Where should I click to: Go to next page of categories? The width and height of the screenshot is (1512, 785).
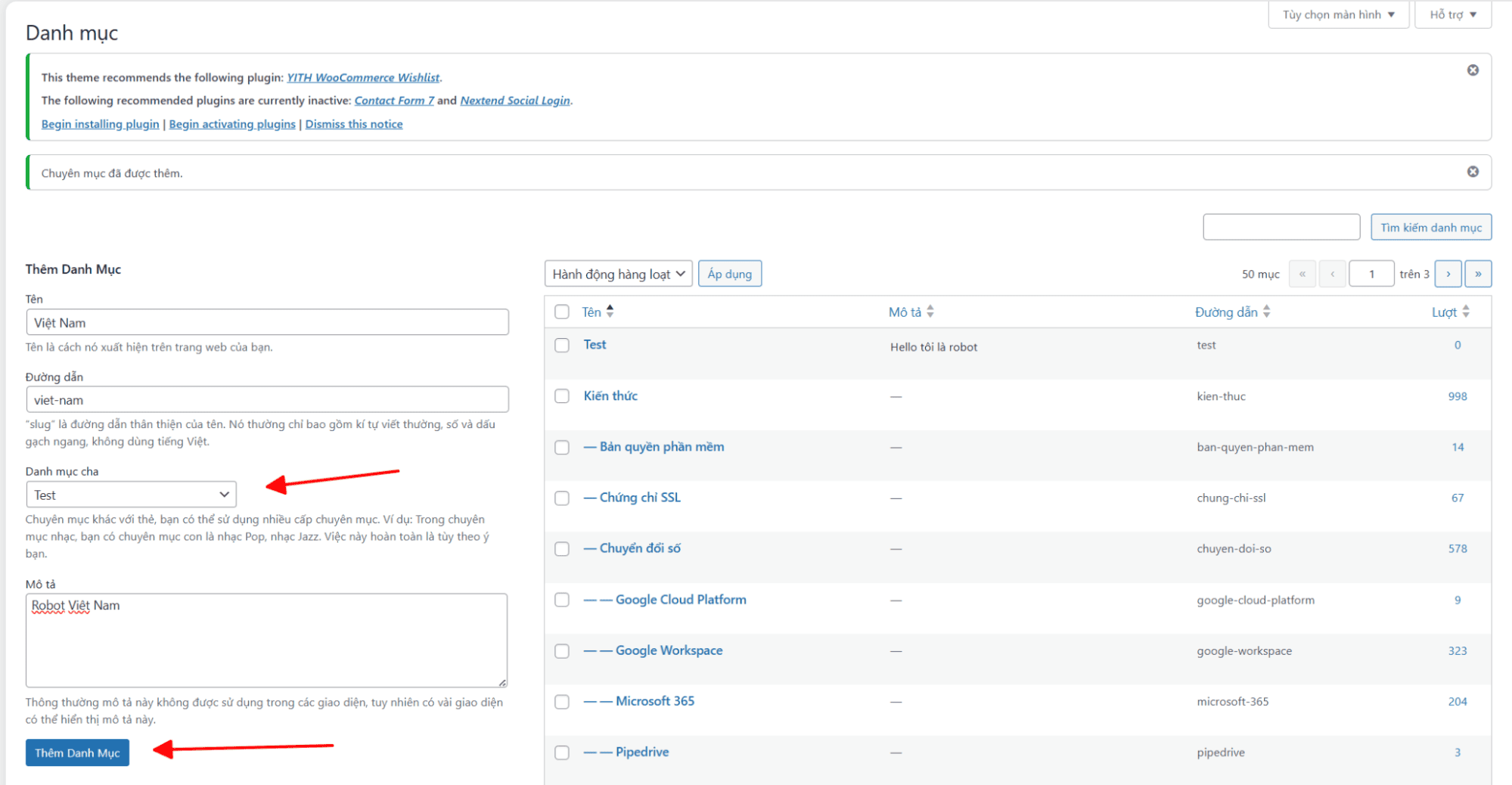click(x=1448, y=274)
